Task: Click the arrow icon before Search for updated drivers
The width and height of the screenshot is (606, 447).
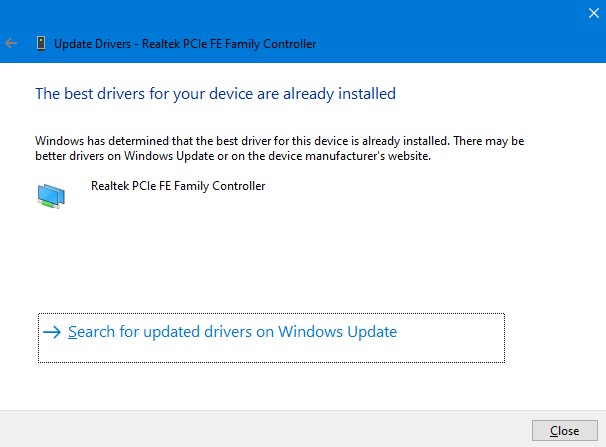Action: 52,332
